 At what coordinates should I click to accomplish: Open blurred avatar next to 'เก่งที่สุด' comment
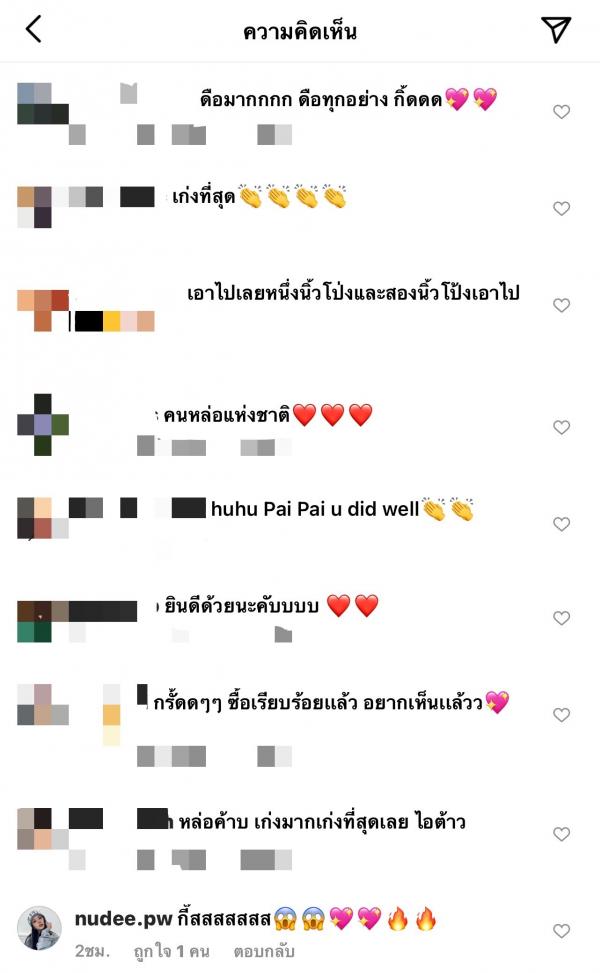pos(34,207)
